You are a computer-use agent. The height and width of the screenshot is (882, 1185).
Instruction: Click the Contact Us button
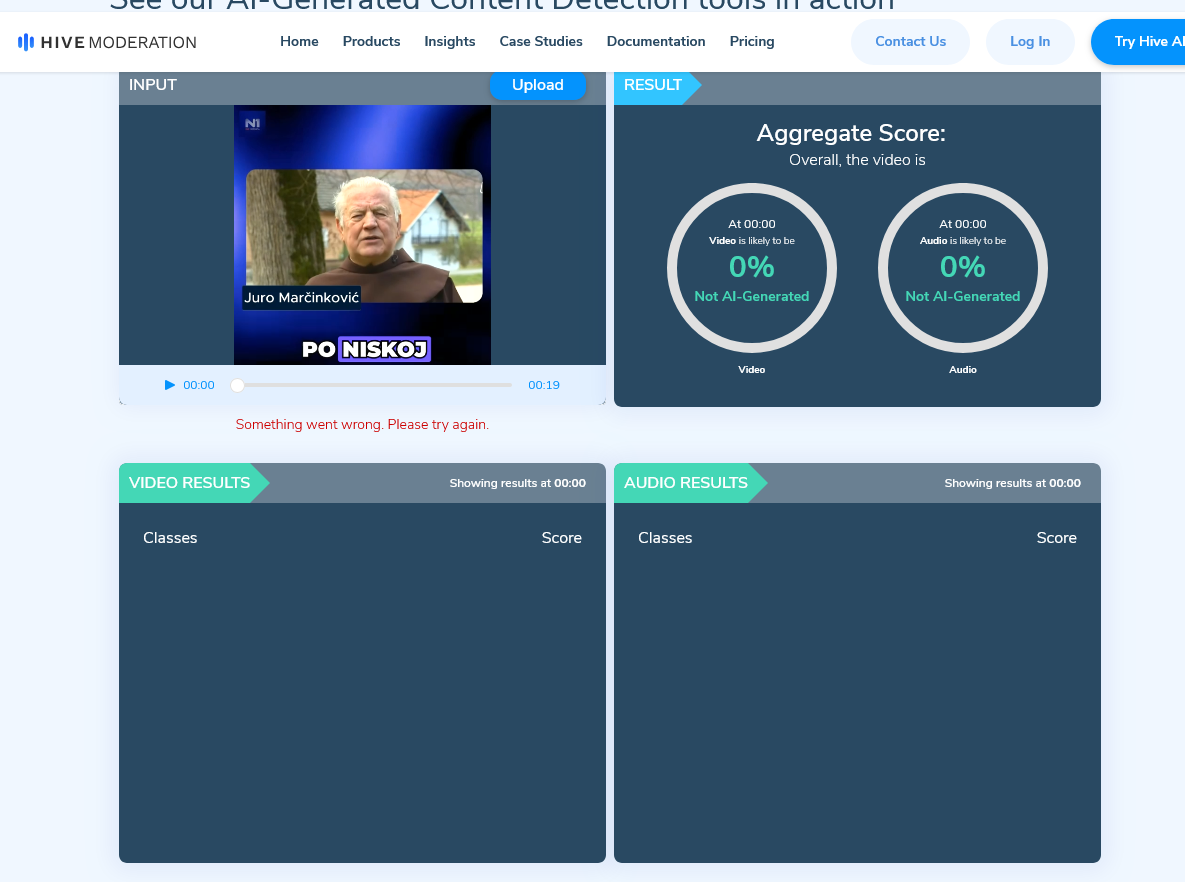[910, 42]
